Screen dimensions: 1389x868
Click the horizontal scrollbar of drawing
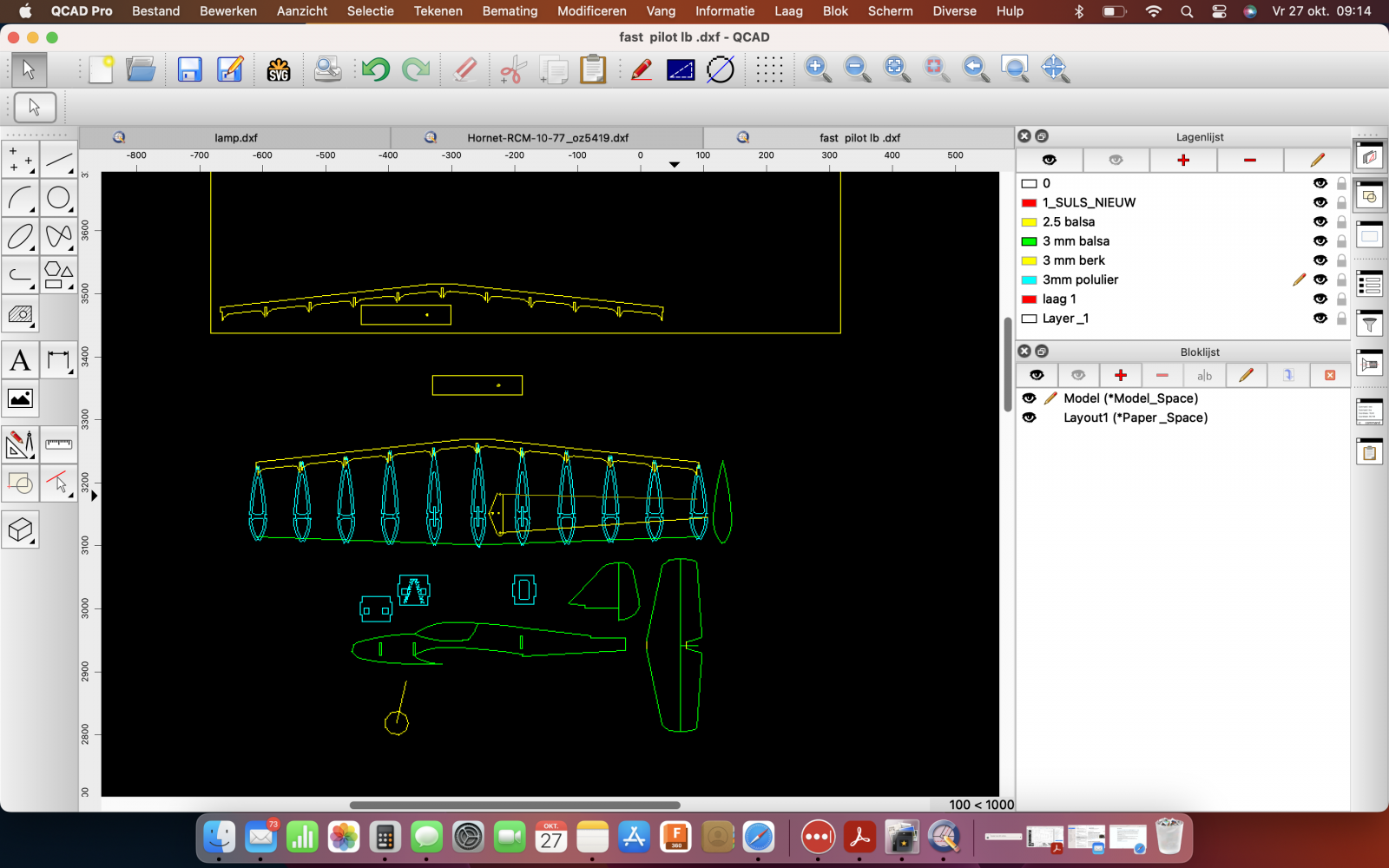(515, 805)
